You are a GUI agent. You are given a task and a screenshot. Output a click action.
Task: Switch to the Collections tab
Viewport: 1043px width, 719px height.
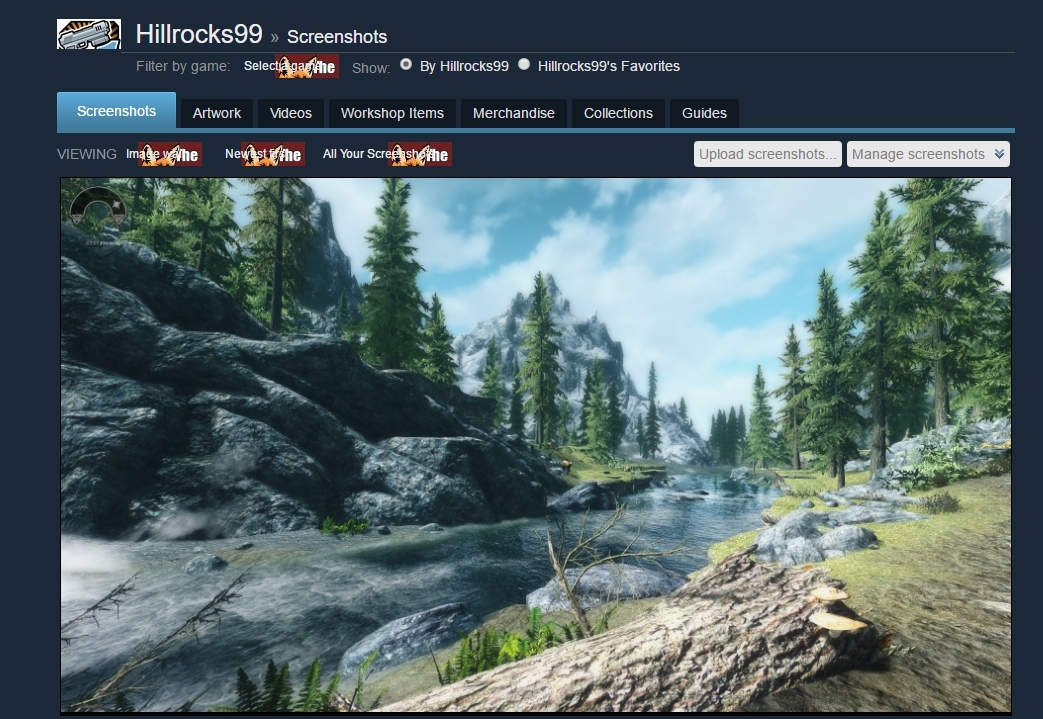(x=618, y=113)
